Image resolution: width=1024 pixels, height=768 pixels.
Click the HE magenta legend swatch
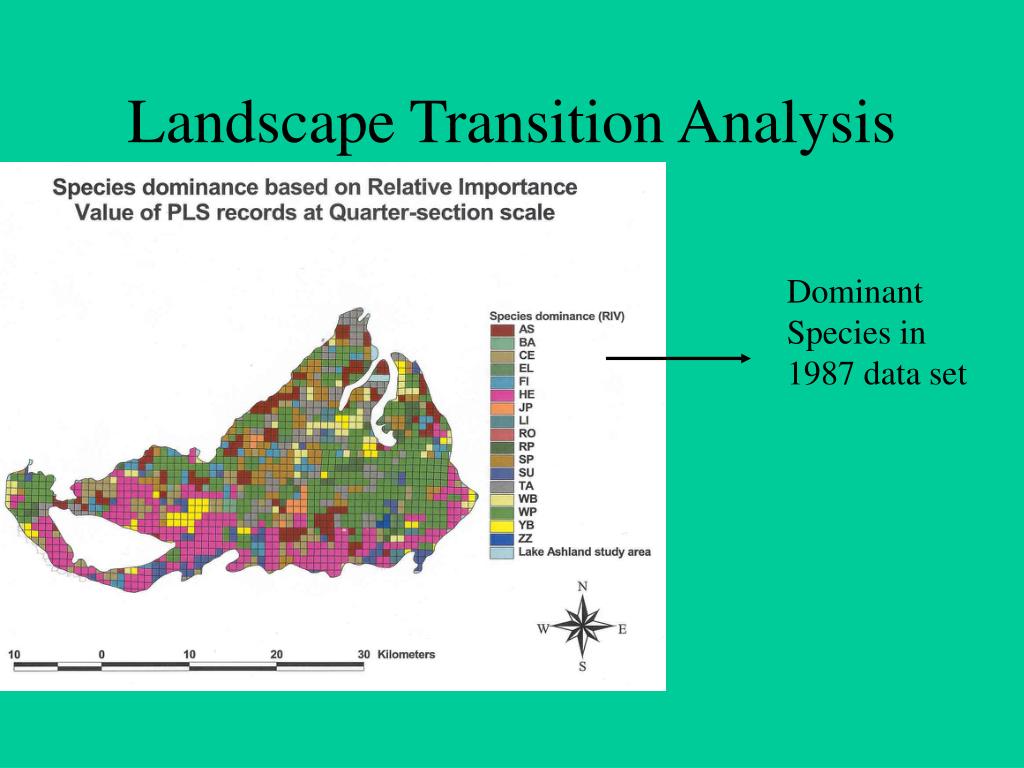click(x=502, y=394)
